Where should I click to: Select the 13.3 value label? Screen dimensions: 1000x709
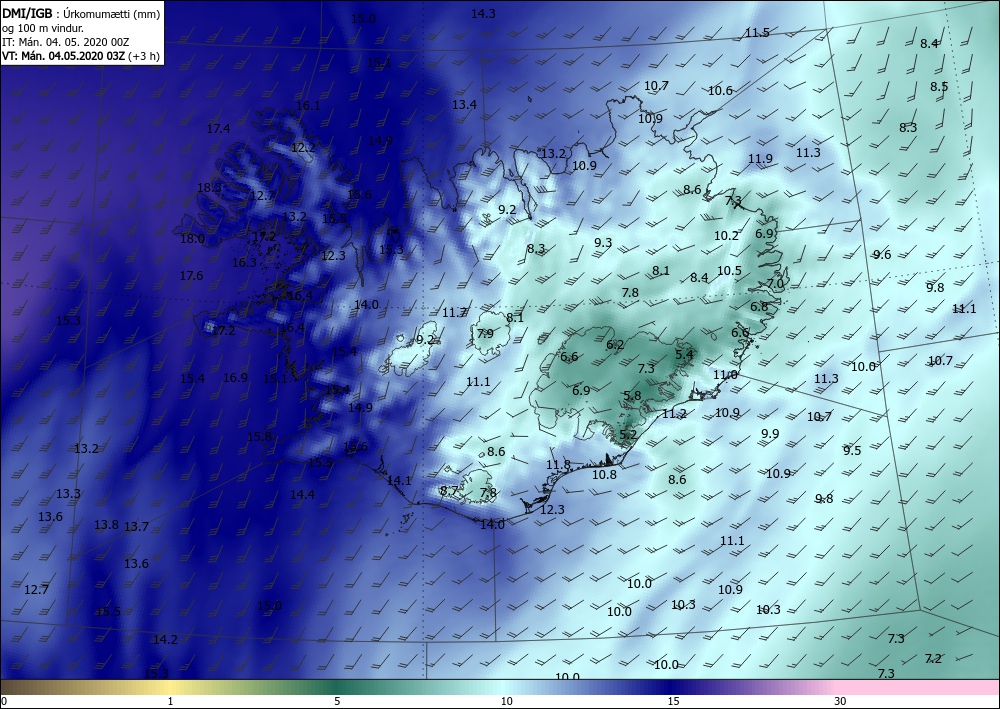click(x=68, y=493)
